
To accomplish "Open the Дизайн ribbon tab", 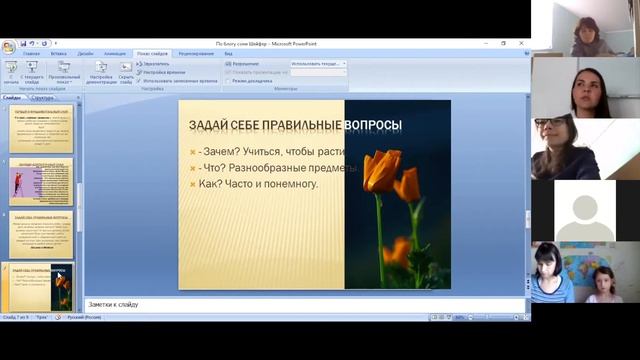I will 85,53.
